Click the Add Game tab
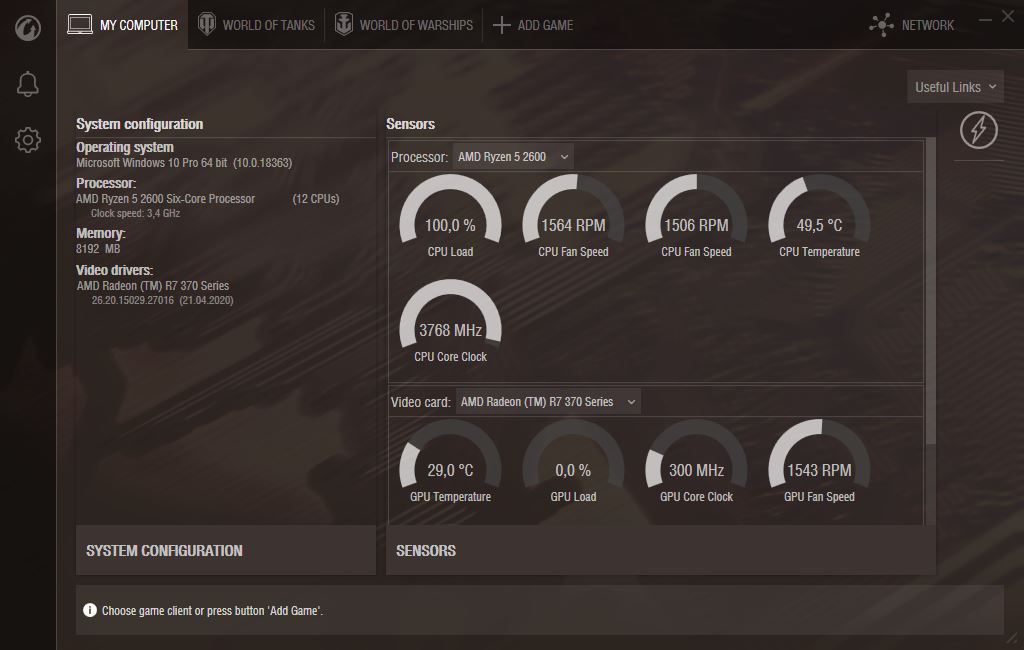 point(533,25)
